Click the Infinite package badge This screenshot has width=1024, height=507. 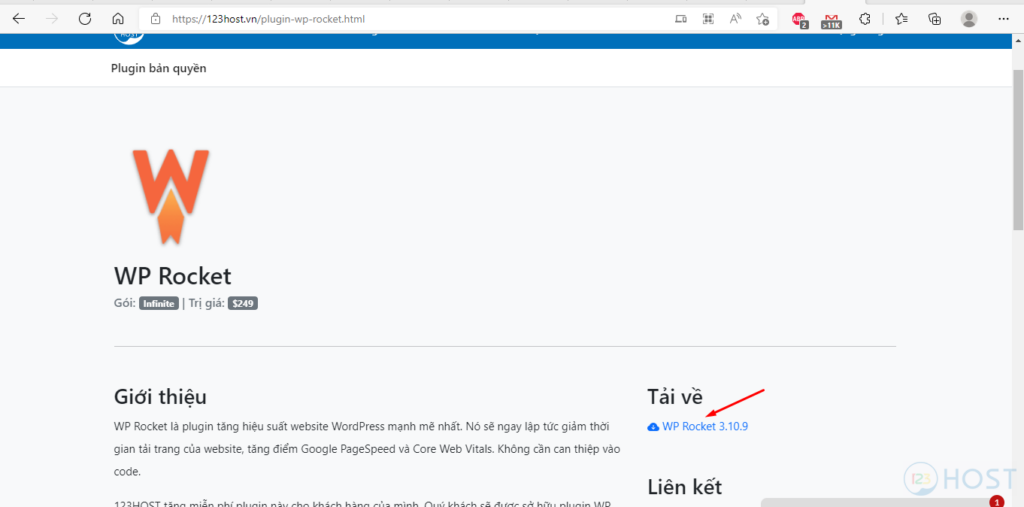[159, 303]
